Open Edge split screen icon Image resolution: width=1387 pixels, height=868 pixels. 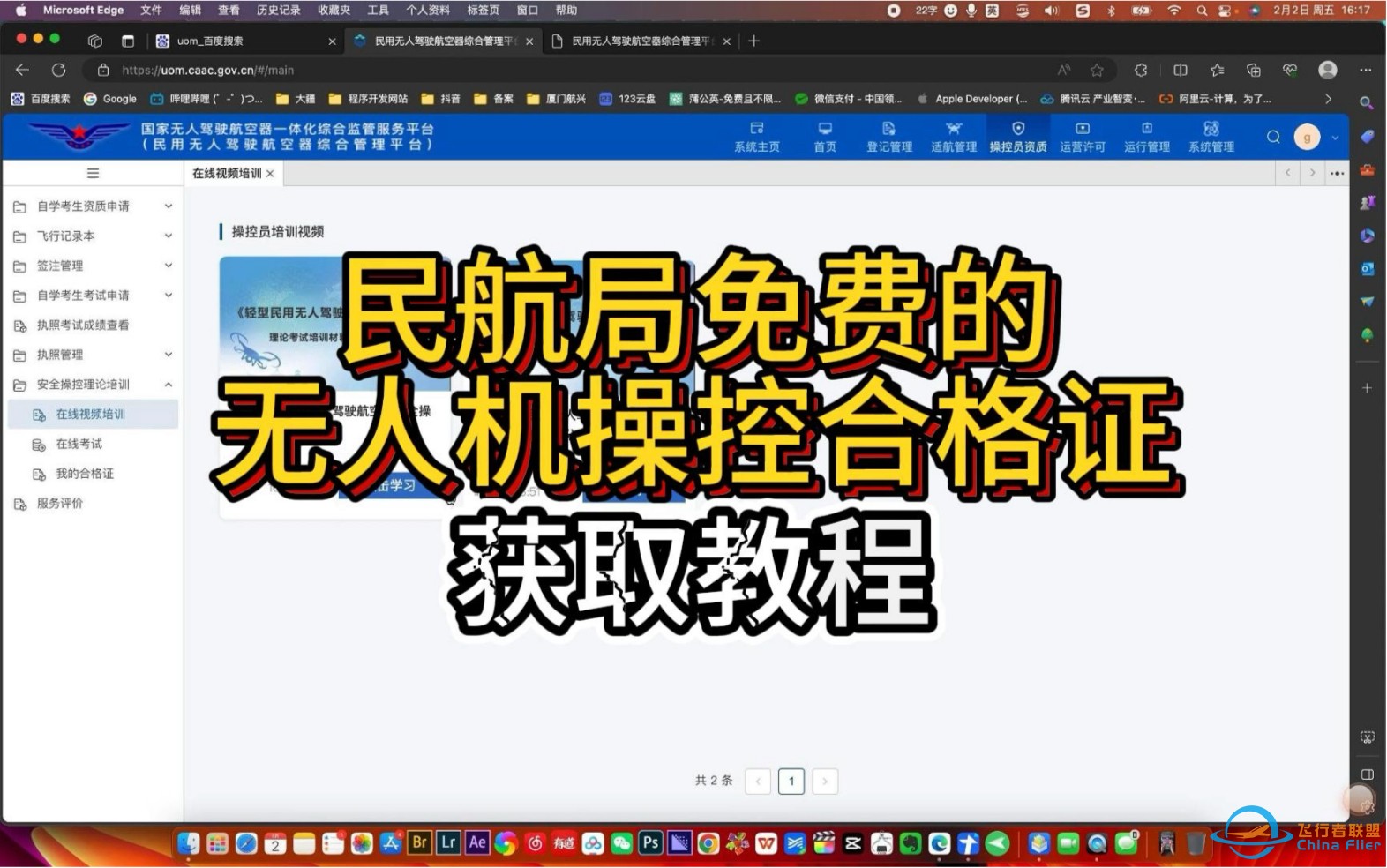[1181, 70]
